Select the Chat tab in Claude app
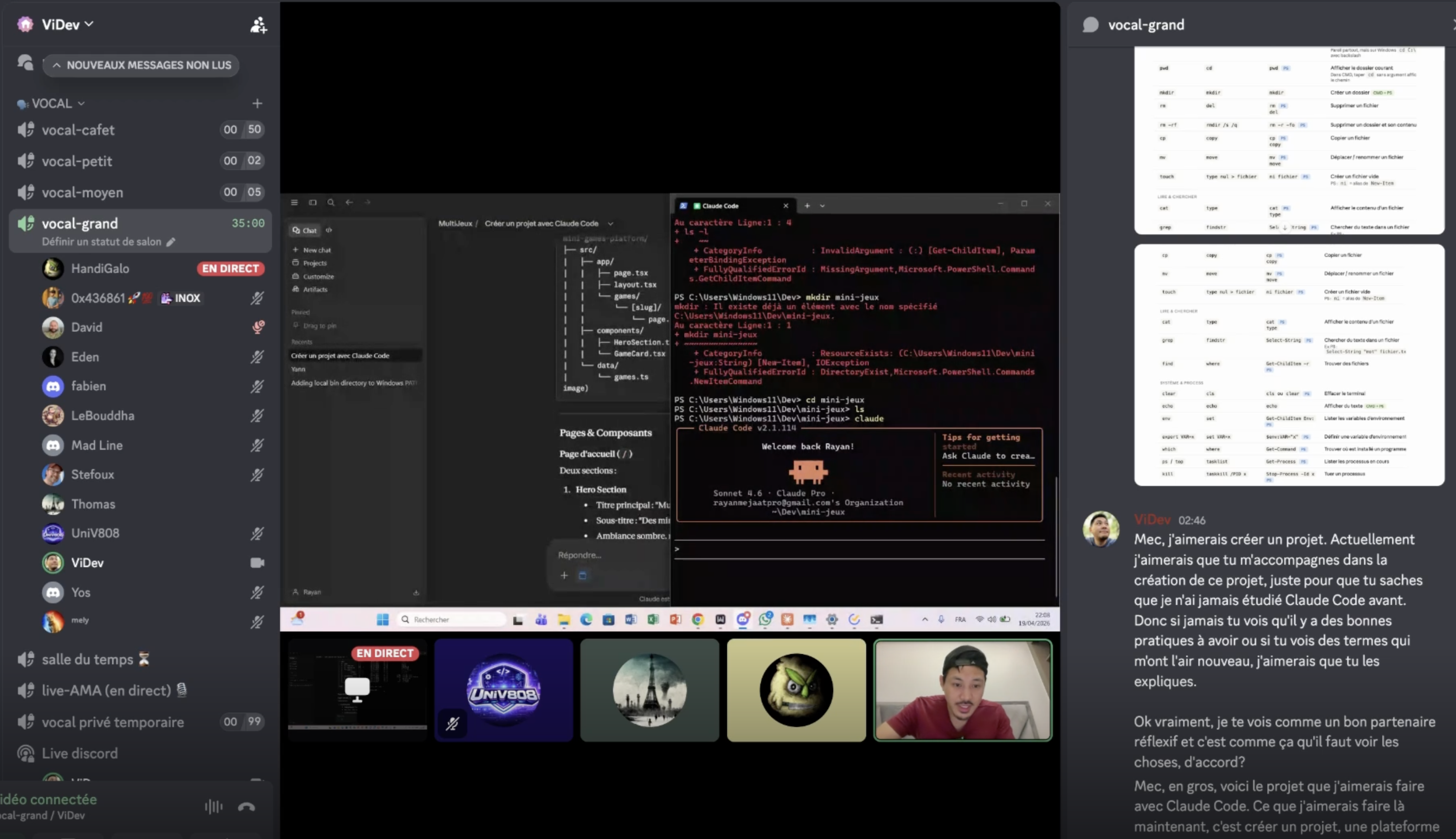Viewport: 1456px width, 839px height. pos(304,231)
